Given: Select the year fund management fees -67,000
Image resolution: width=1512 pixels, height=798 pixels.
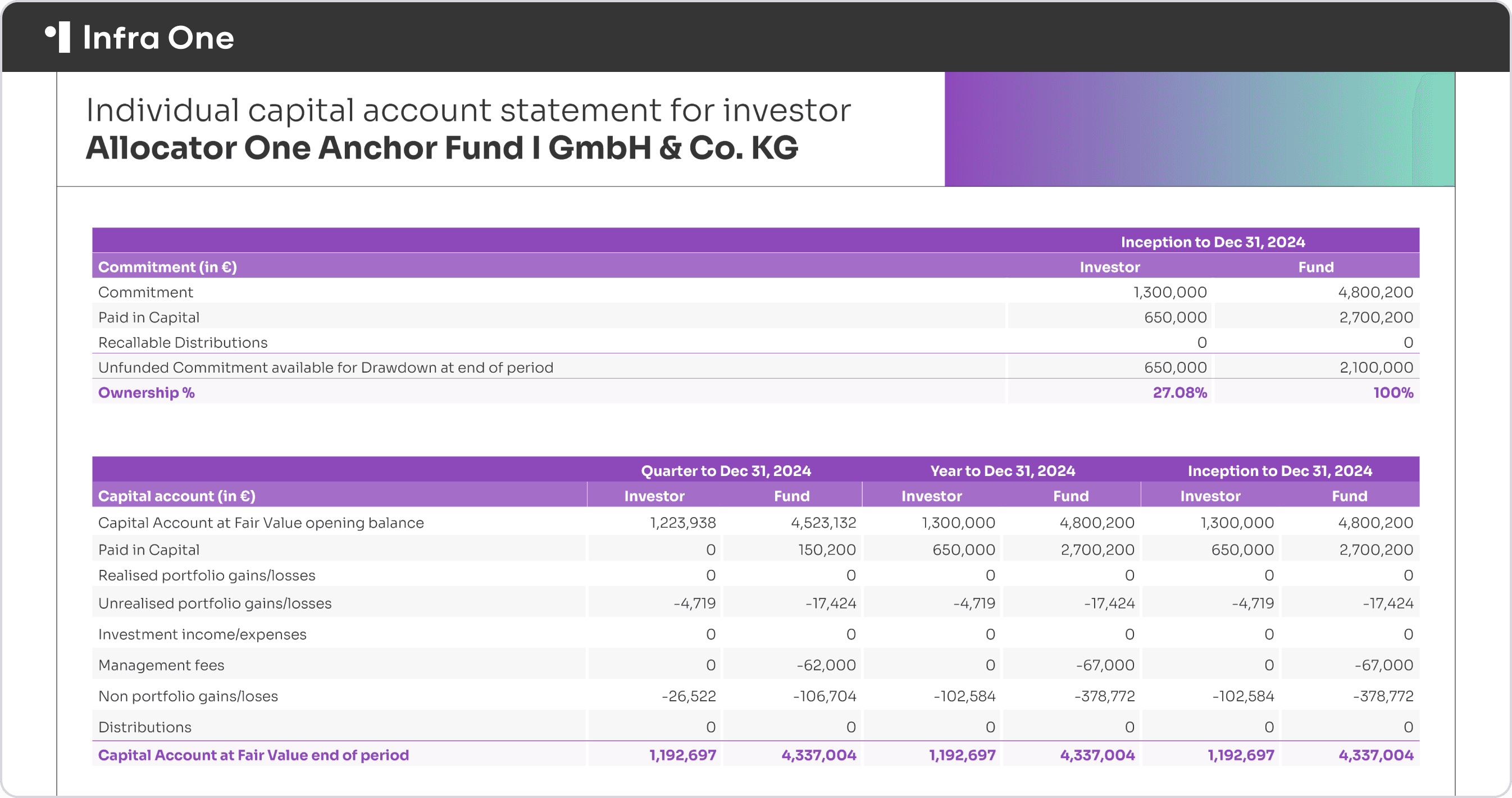Looking at the screenshot, I should tap(1105, 665).
